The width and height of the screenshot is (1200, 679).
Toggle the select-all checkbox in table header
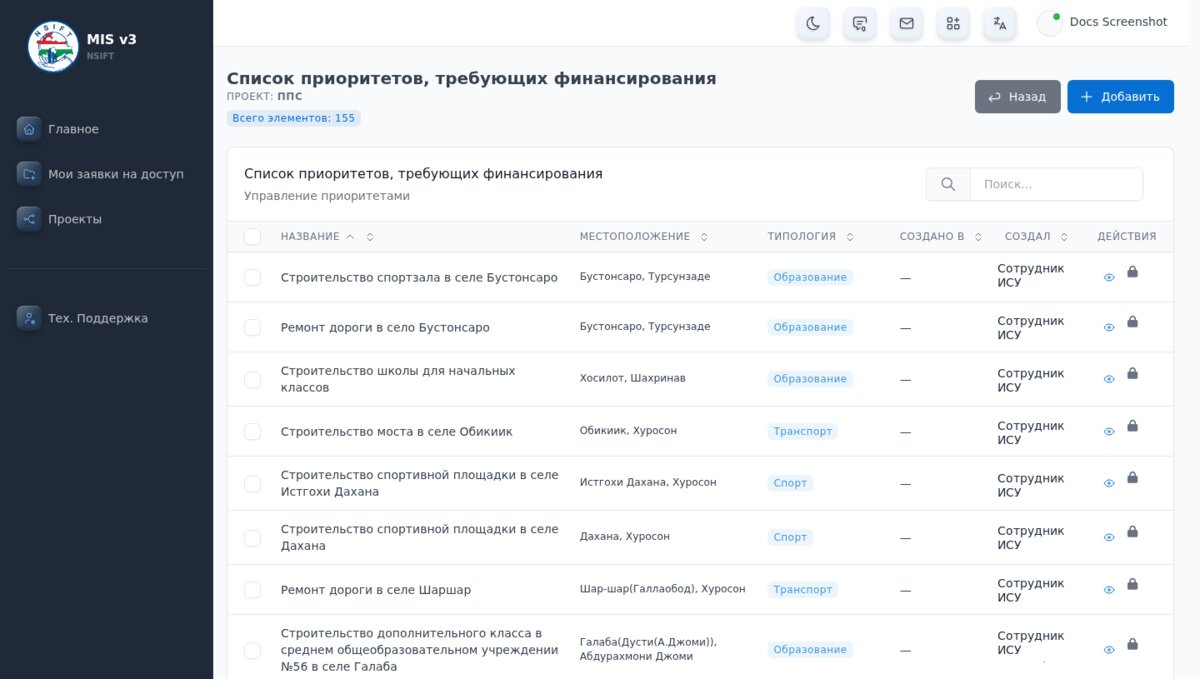(x=252, y=236)
